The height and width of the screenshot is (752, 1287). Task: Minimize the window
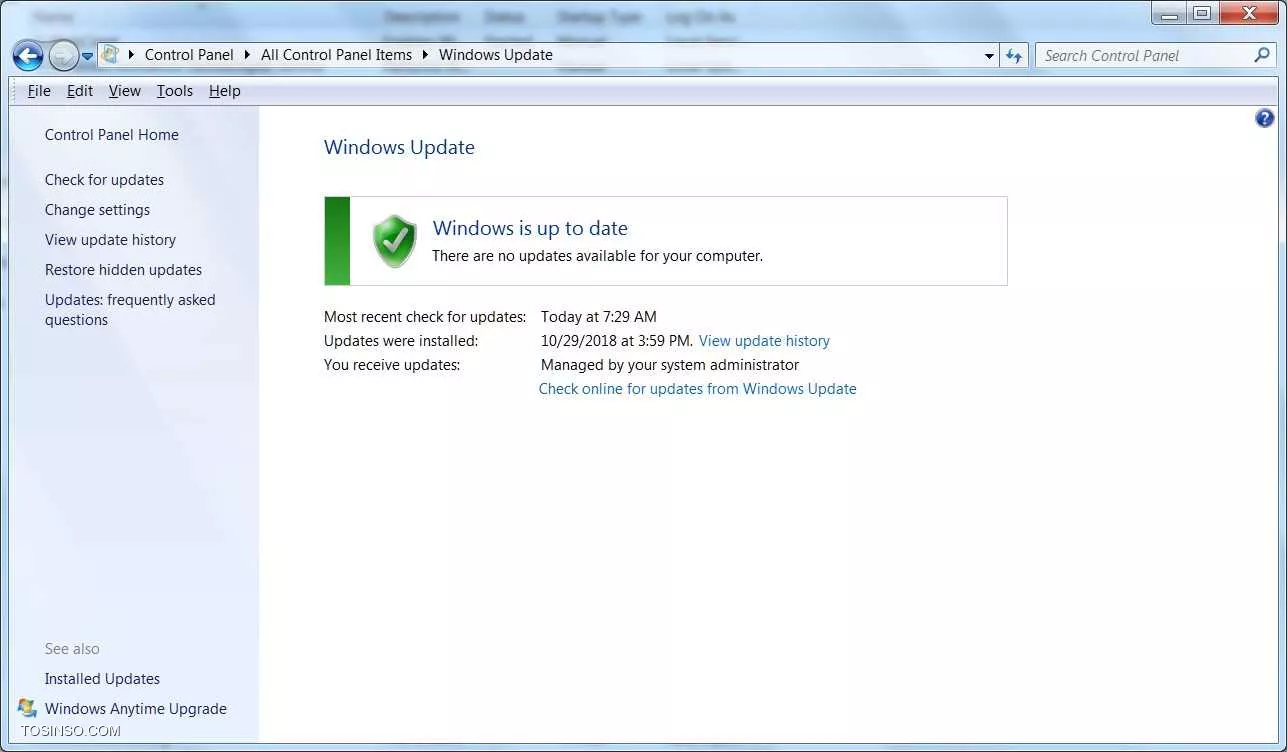[1169, 14]
